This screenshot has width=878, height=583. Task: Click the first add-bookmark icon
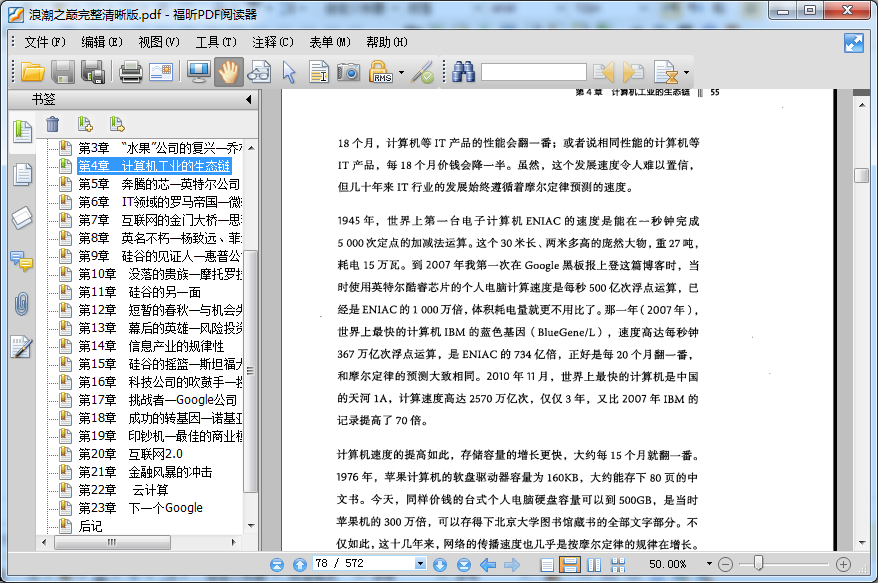[x=85, y=124]
